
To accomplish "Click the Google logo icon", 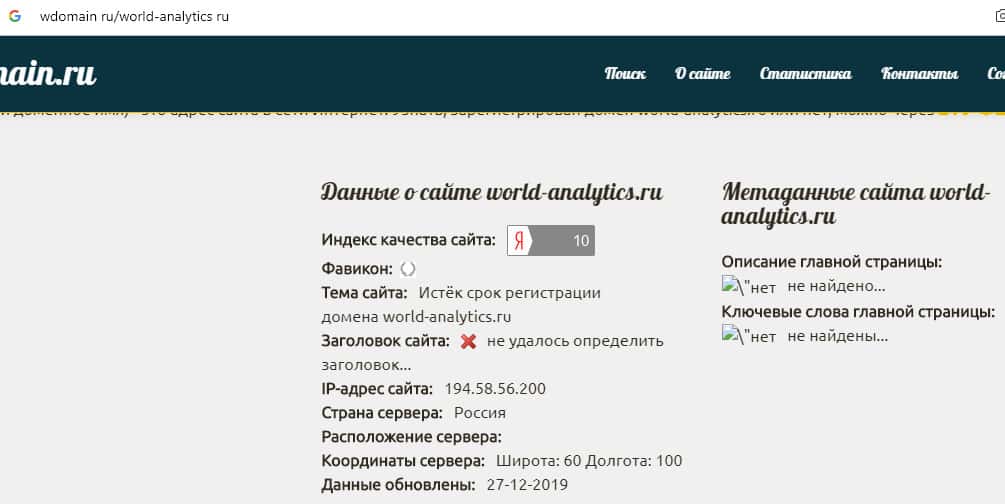I will [x=14, y=16].
